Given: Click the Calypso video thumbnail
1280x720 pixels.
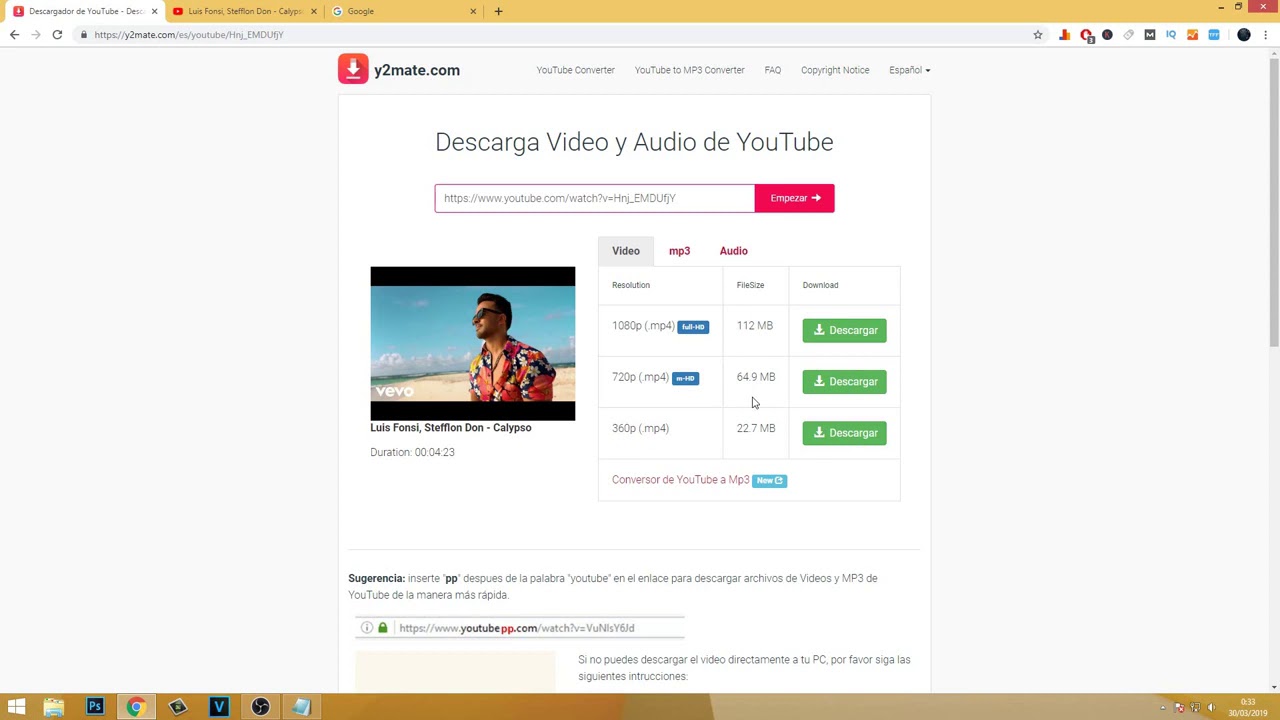Looking at the screenshot, I should 473,343.
